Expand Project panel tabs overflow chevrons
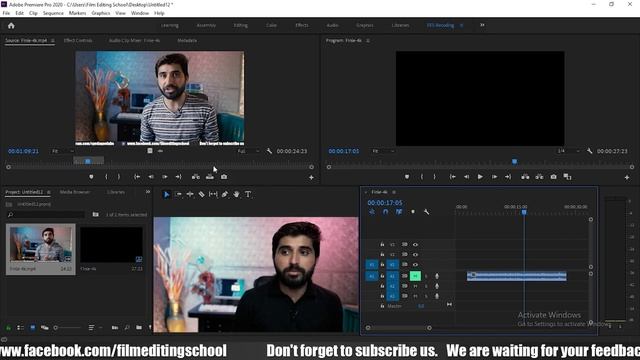 [148, 192]
